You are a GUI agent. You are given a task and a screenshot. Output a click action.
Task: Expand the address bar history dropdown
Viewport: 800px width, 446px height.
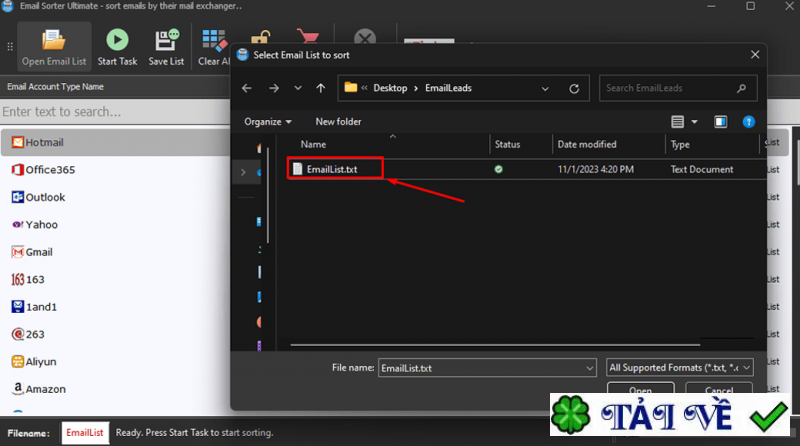[x=545, y=88]
